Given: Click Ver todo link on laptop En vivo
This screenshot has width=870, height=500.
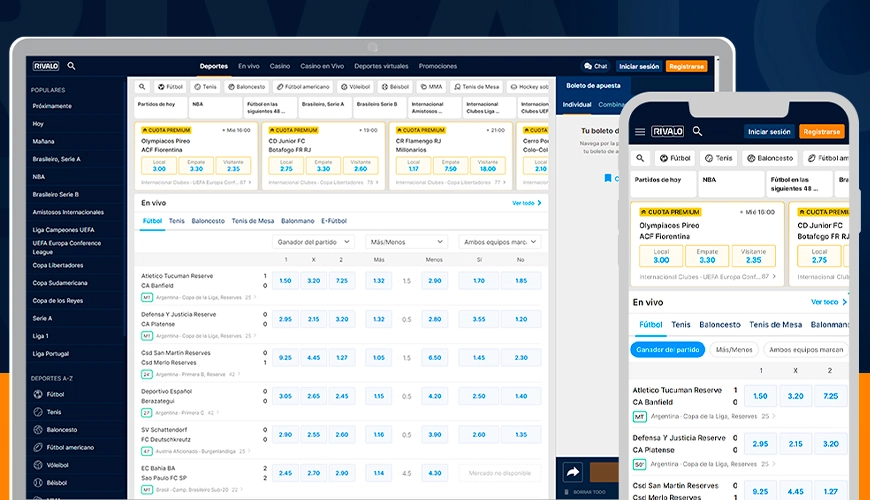Looking at the screenshot, I should pos(527,203).
